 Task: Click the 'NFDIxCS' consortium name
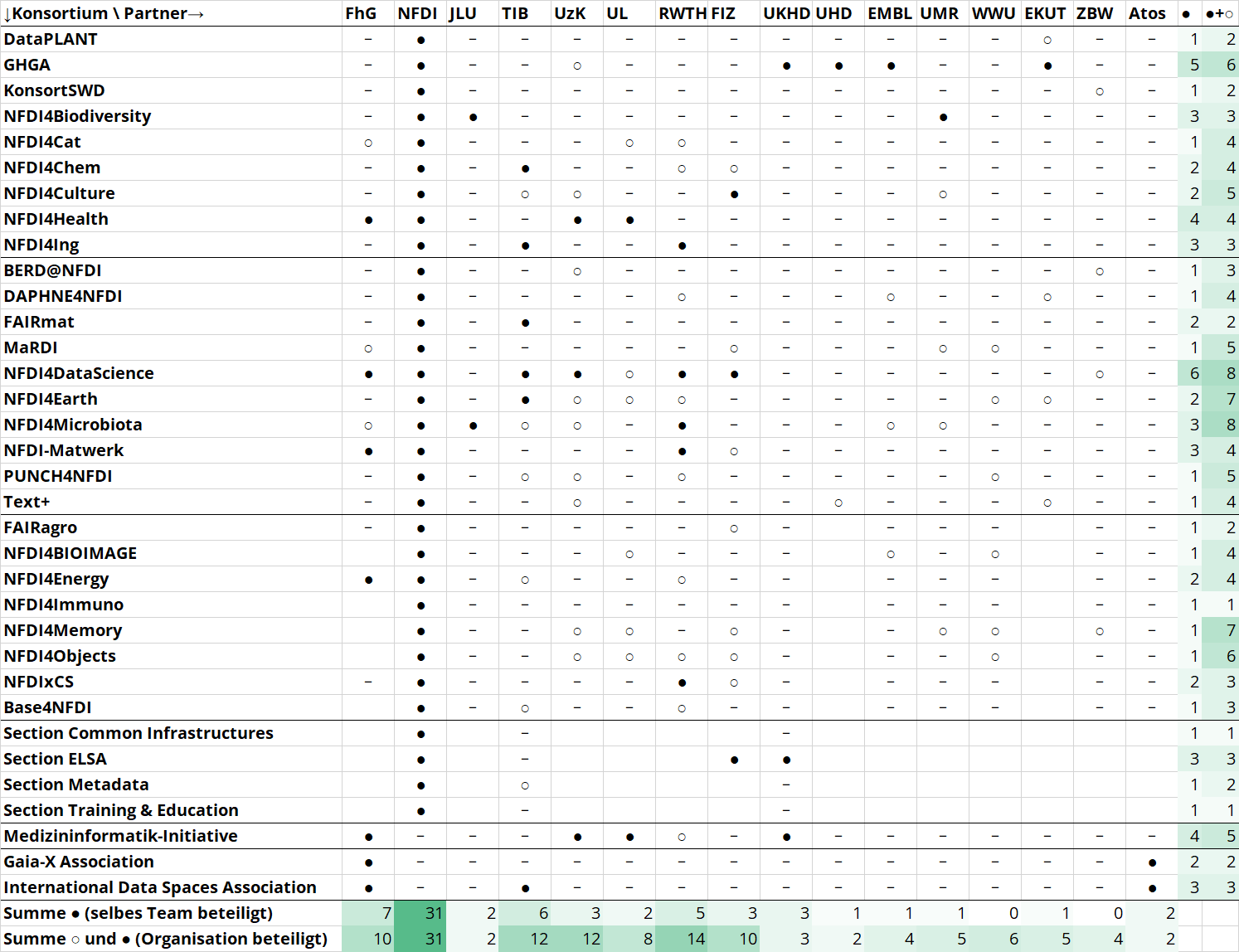click(x=39, y=682)
